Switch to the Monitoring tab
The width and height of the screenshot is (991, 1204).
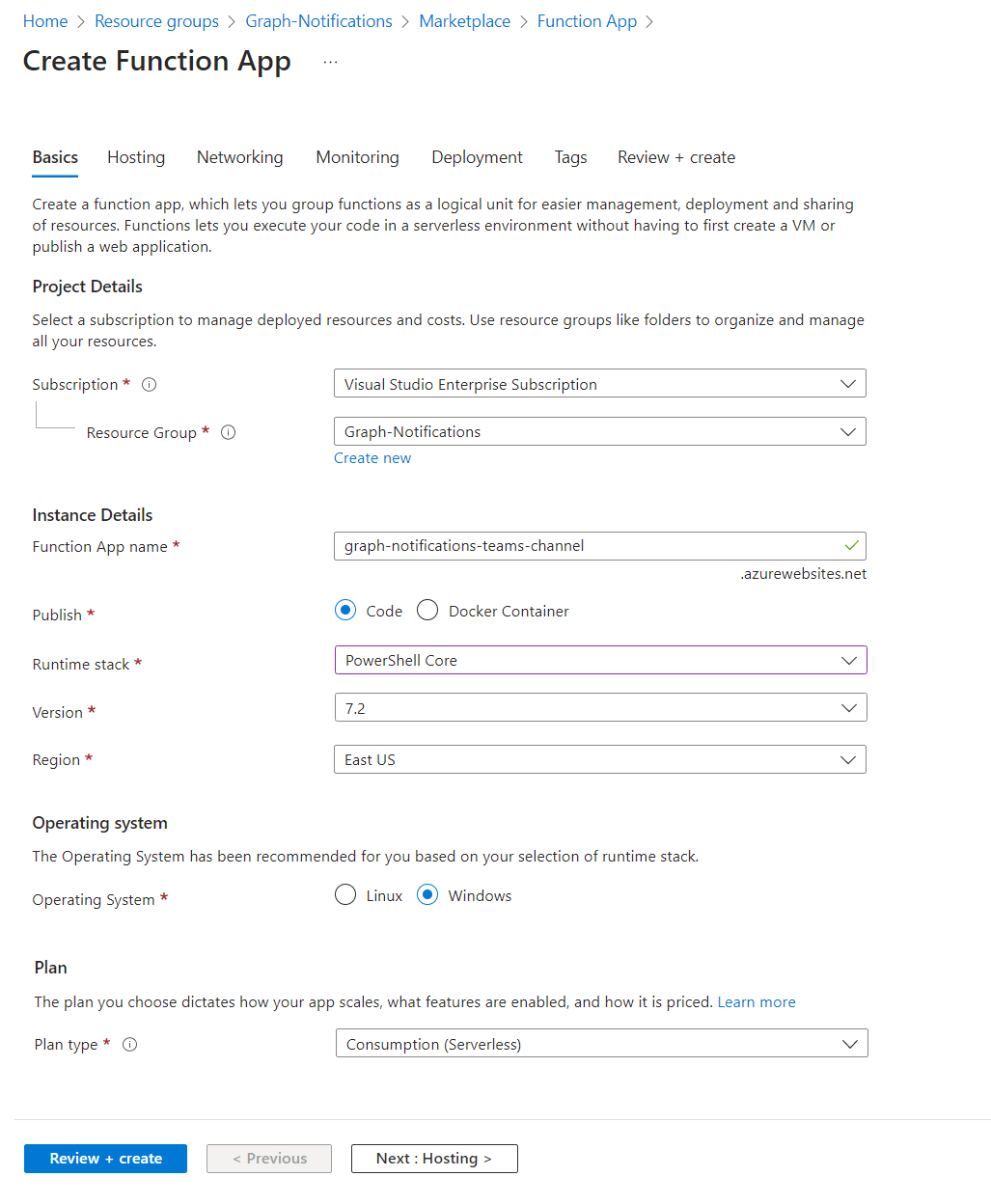point(357,157)
